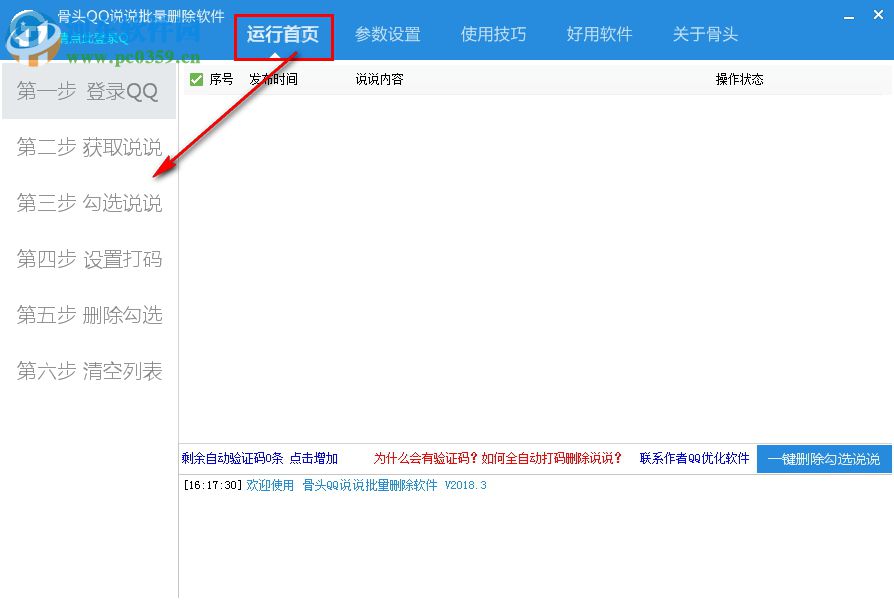Click the 发布时间 column header
This screenshot has width=894, height=600.
[273, 79]
